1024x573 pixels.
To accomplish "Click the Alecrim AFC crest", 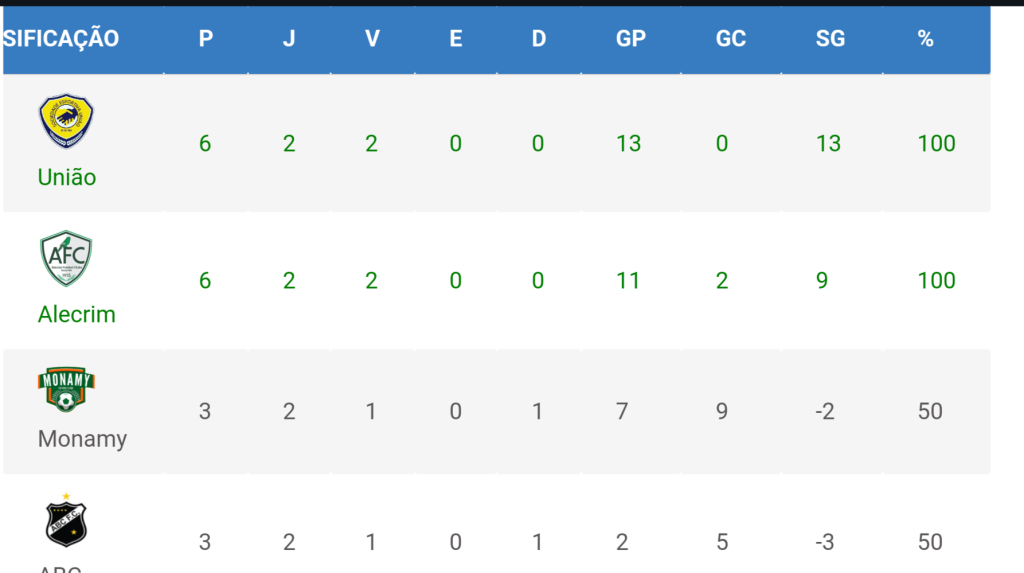I will click(x=66, y=258).
